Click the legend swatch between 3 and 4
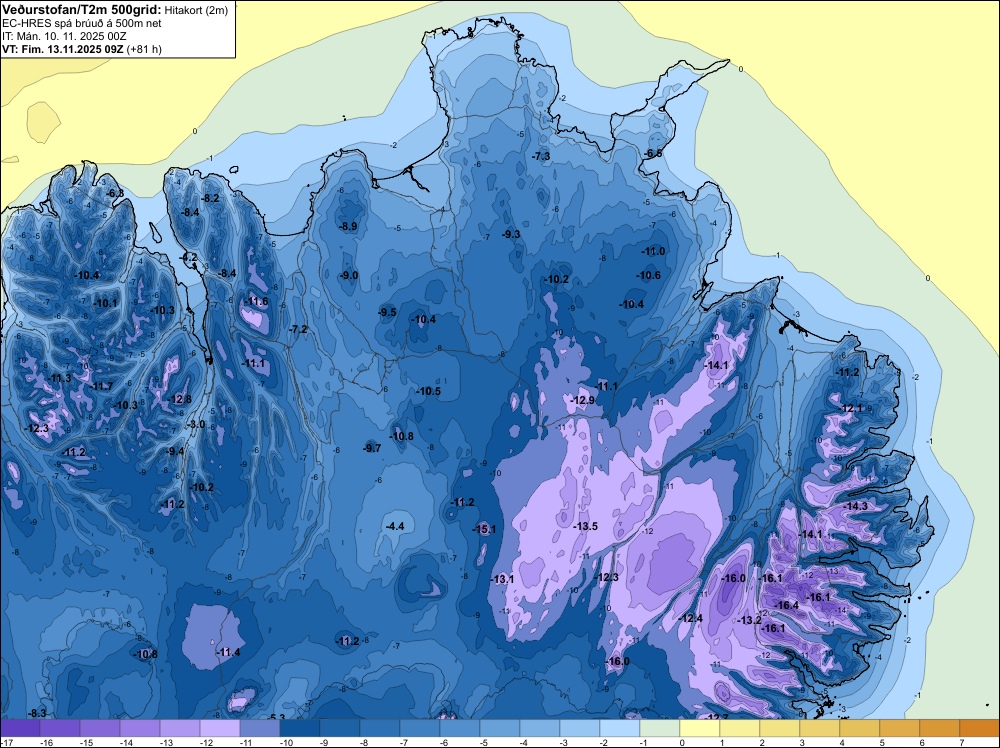The image size is (1000, 748). (x=820, y=728)
